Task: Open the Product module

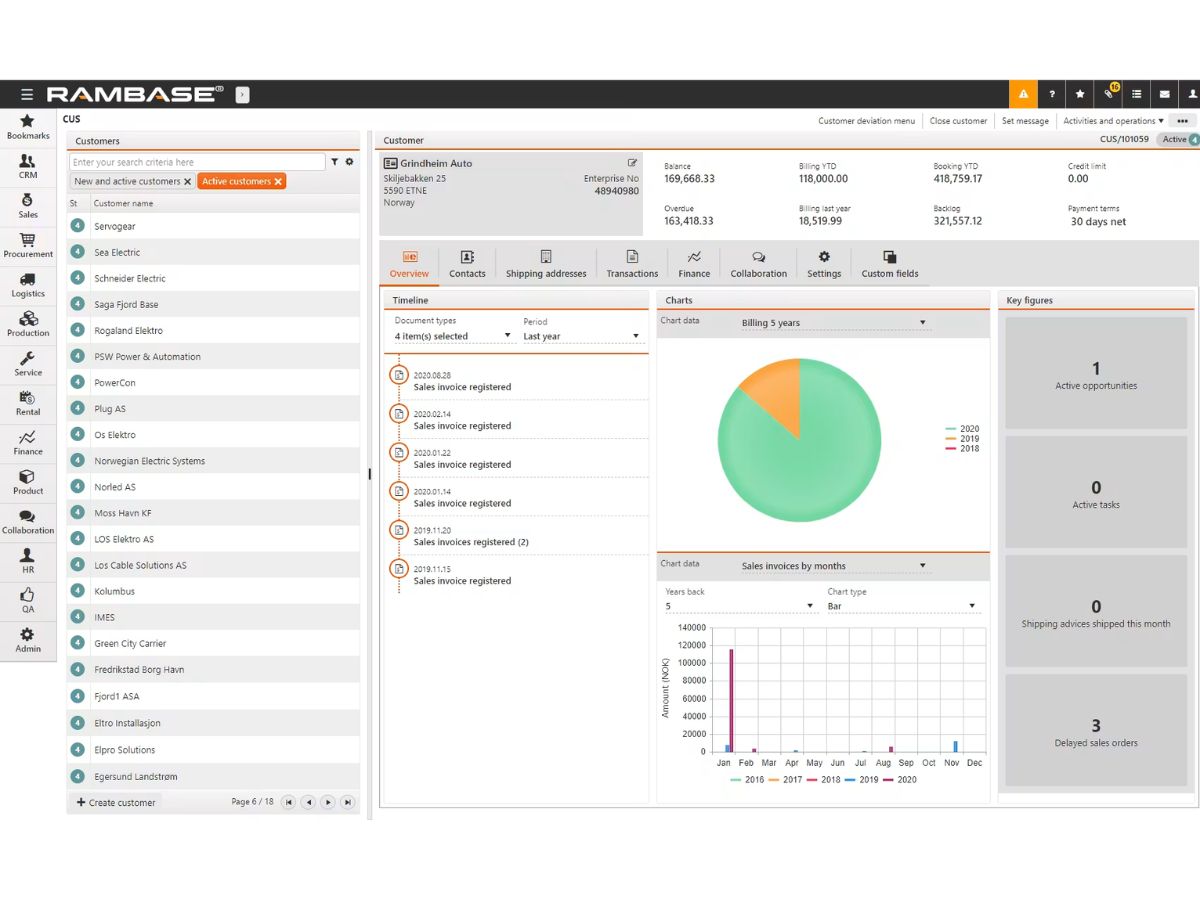Action: point(28,482)
